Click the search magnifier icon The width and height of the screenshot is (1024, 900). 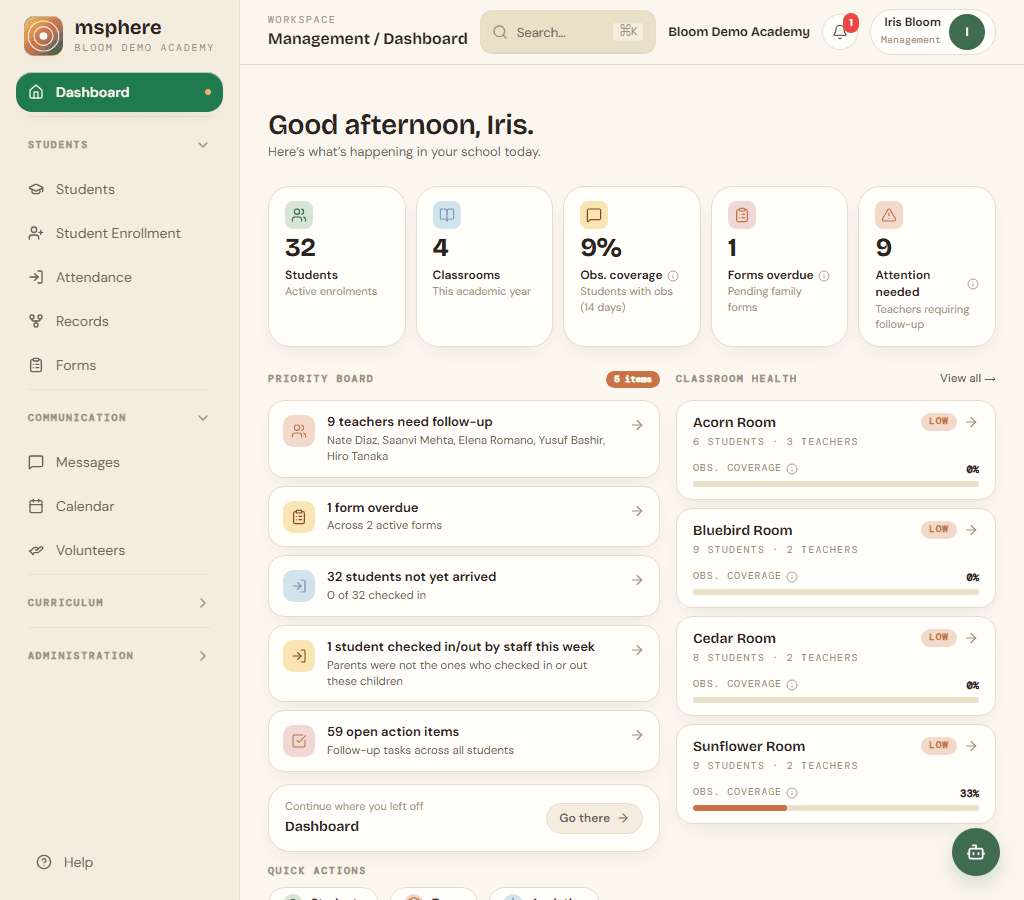click(500, 32)
